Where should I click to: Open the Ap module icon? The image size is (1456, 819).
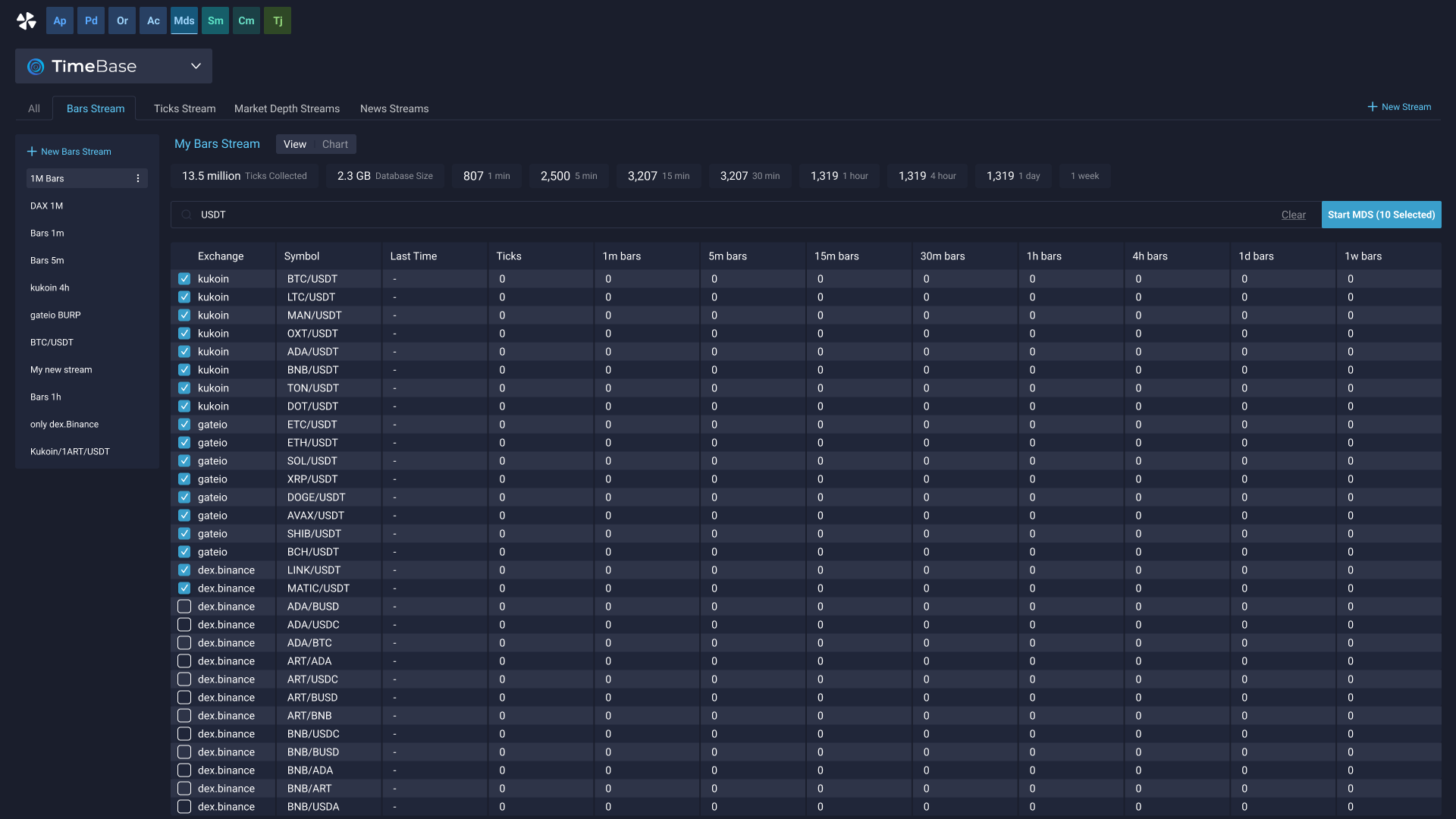pyautogui.click(x=60, y=20)
